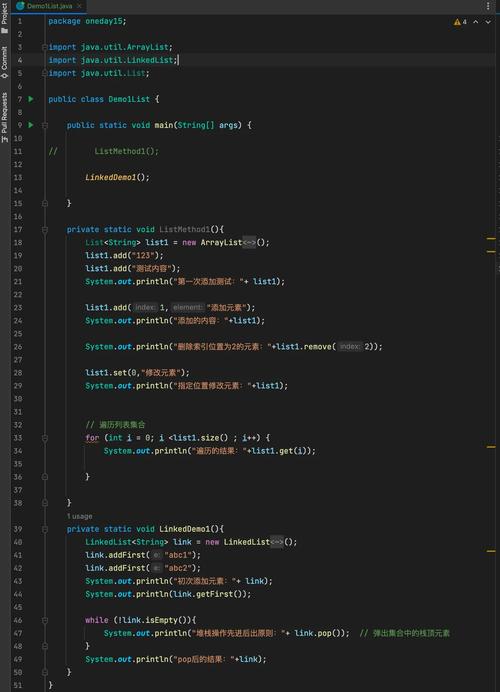Expand the folded LinkedList diamond <~>
The height and width of the screenshot is (692, 500).
coord(277,542)
